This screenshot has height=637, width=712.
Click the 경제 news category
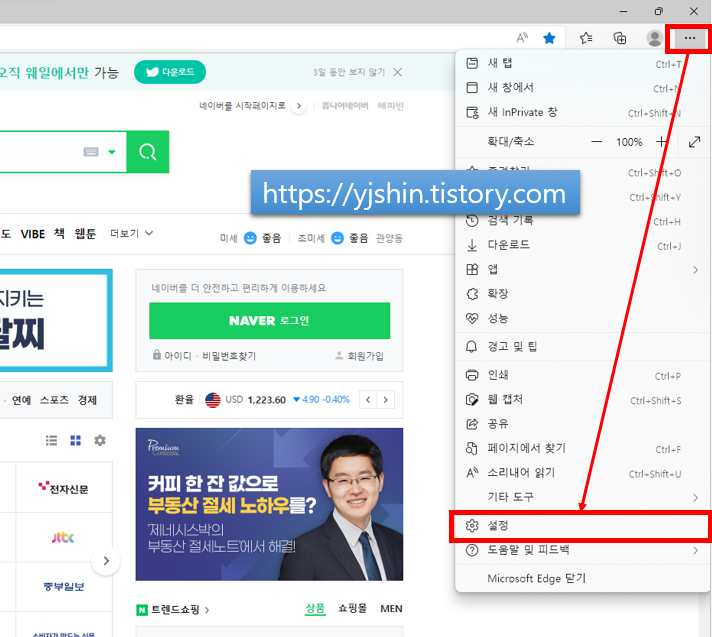pyautogui.click(x=87, y=400)
